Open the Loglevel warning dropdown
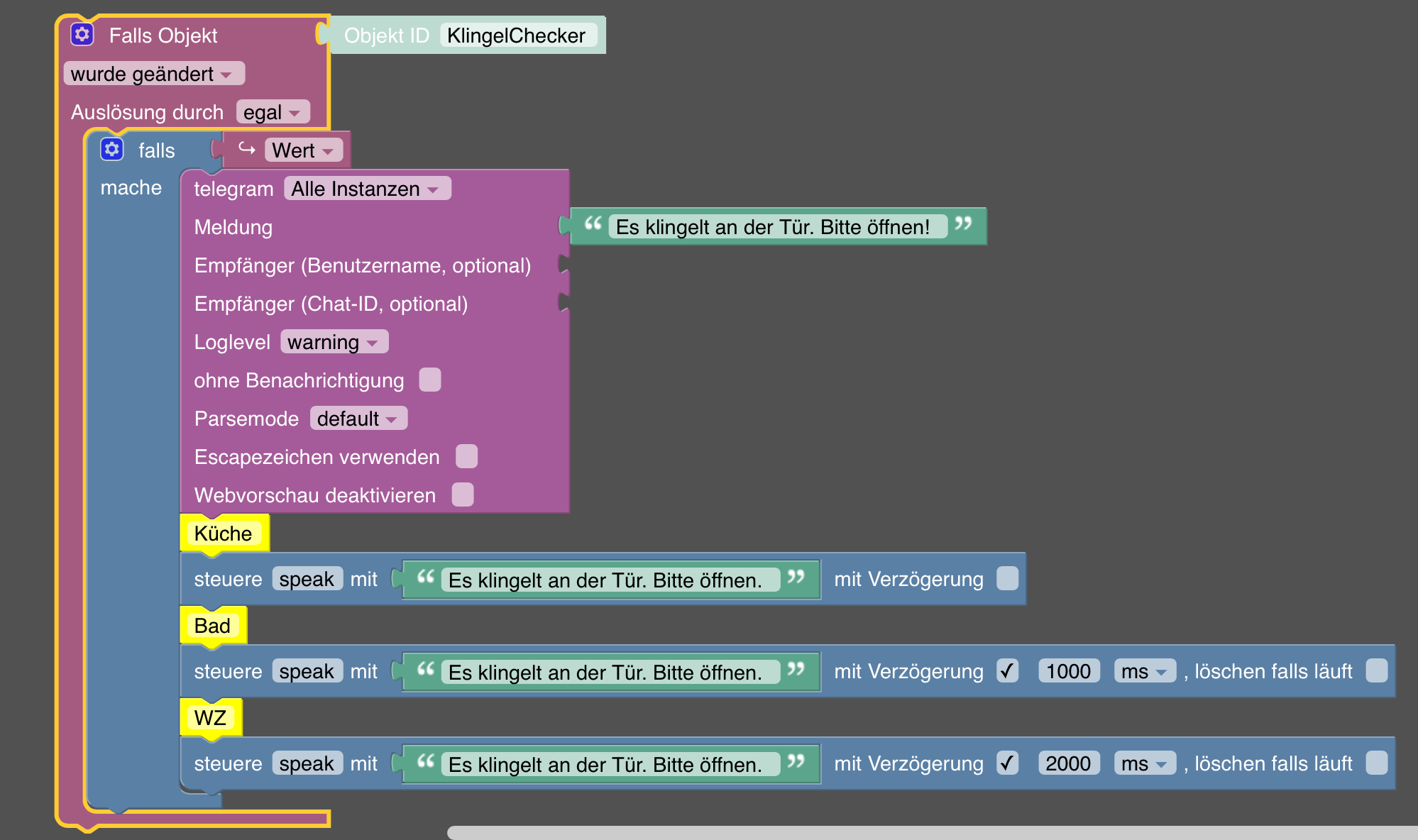 (334, 342)
